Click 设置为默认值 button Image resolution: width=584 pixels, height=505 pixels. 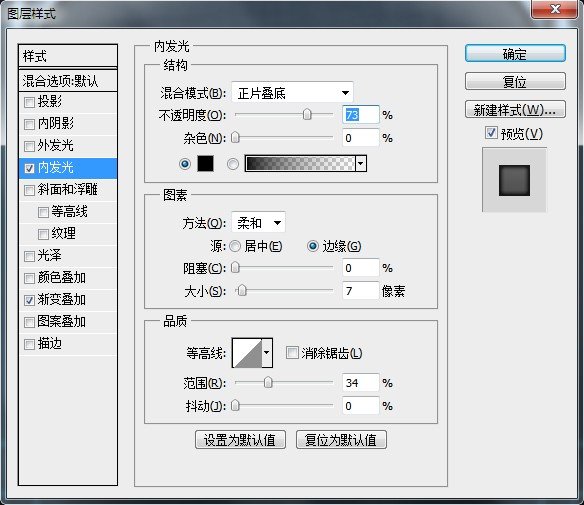point(240,440)
